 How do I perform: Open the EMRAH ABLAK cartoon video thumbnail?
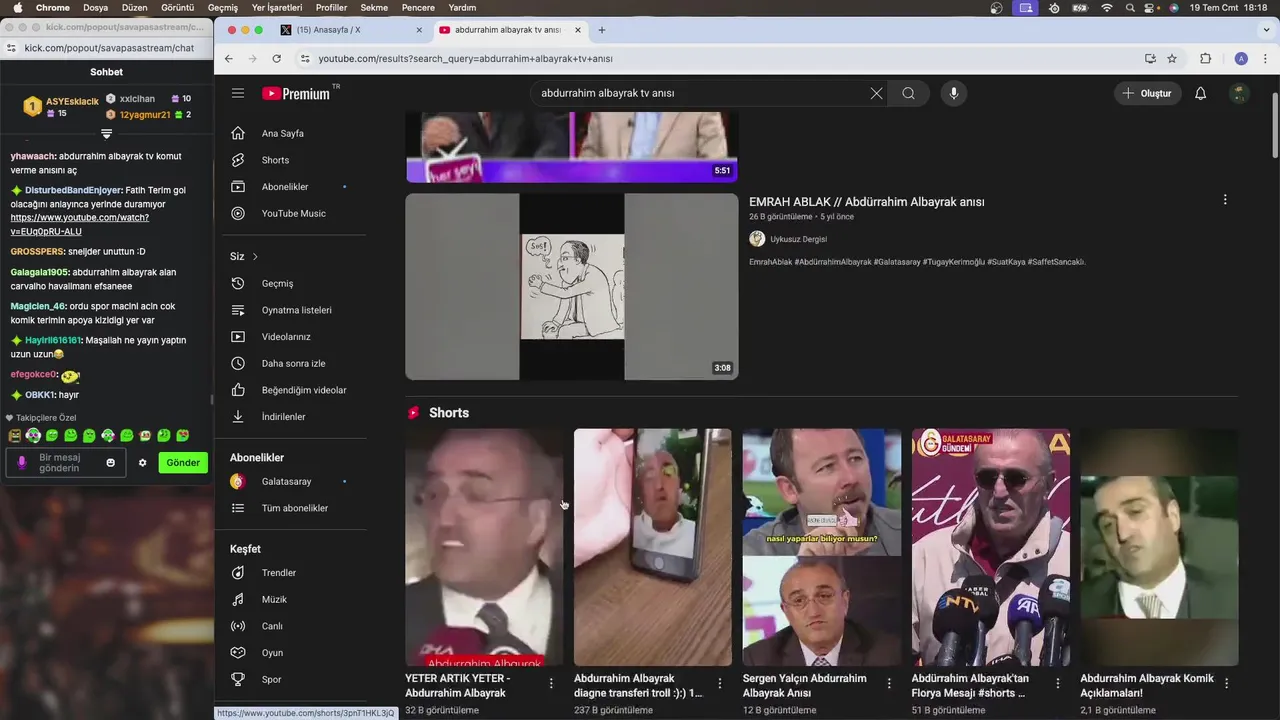571,286
